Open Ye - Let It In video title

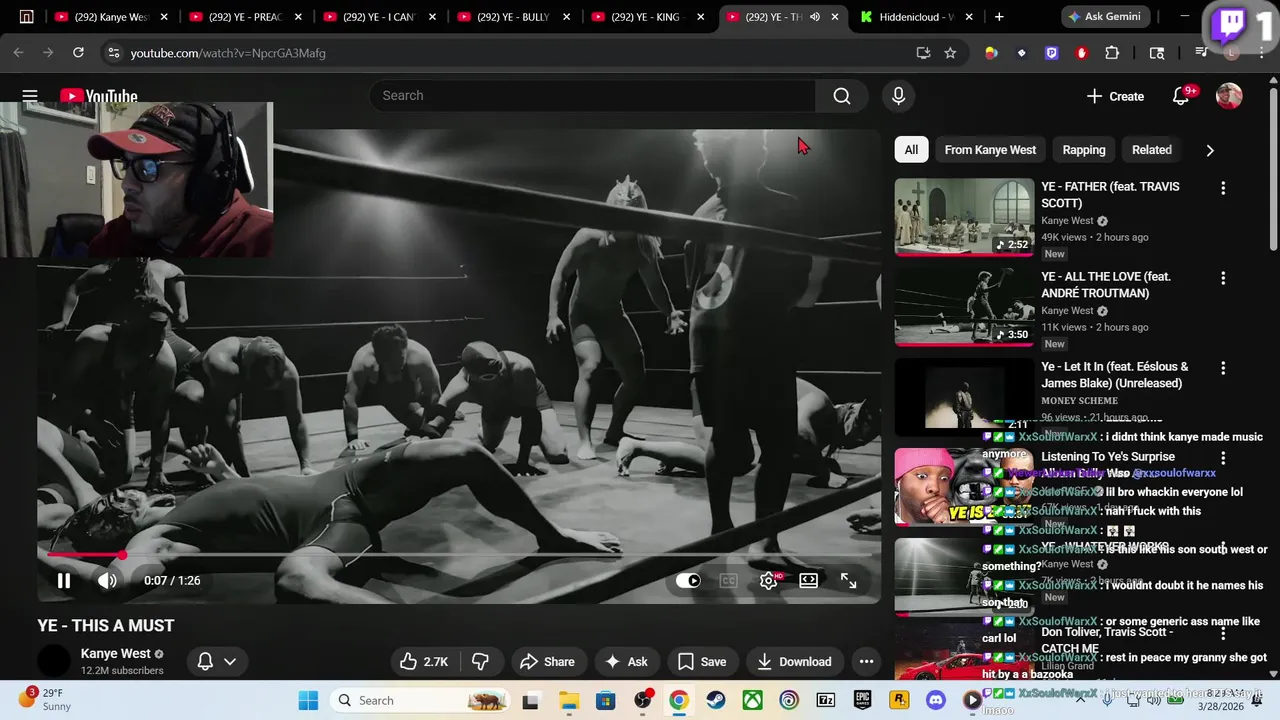pos(1115,375)
